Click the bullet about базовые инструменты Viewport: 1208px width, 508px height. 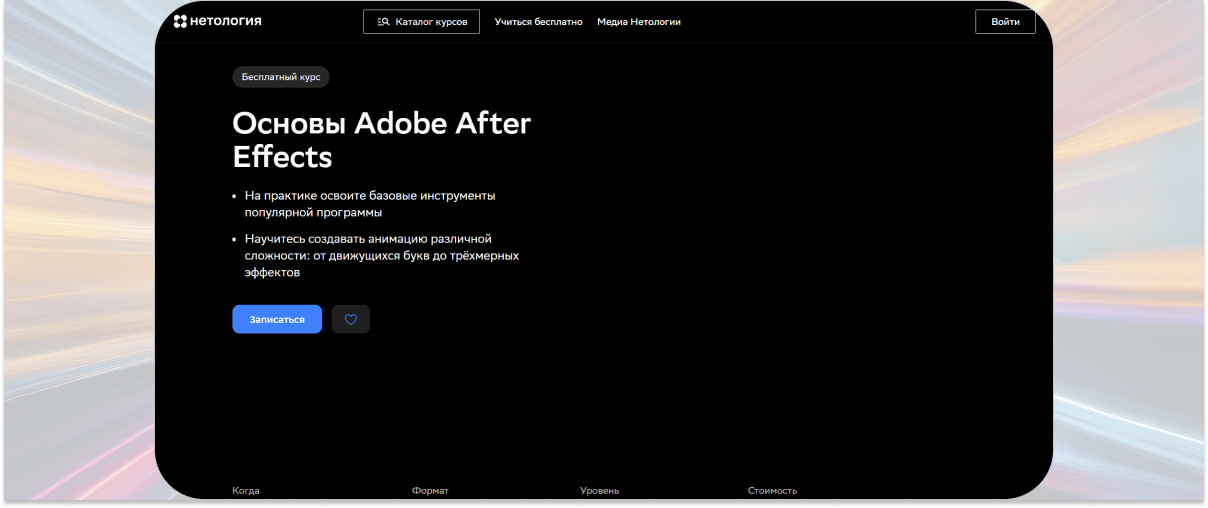pos(370,196)
